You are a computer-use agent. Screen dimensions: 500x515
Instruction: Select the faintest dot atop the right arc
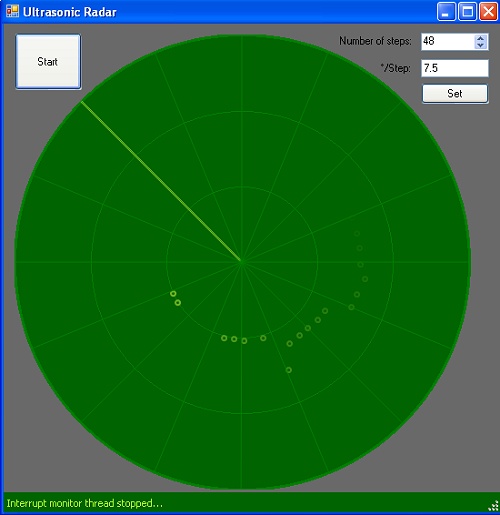[x=357, y=234]
